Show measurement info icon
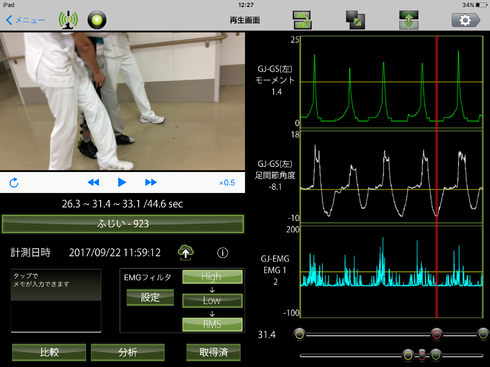This screenshot has height=367, width=490. point(223,253)
